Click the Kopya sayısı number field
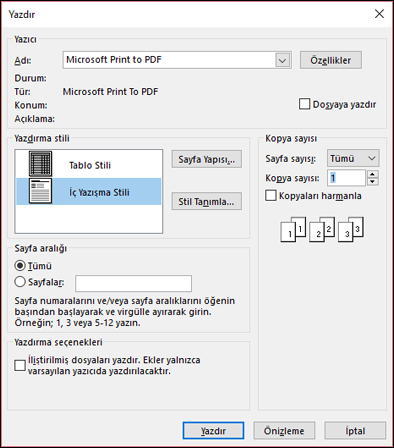394x448 pixels. (x=347, y=178)
